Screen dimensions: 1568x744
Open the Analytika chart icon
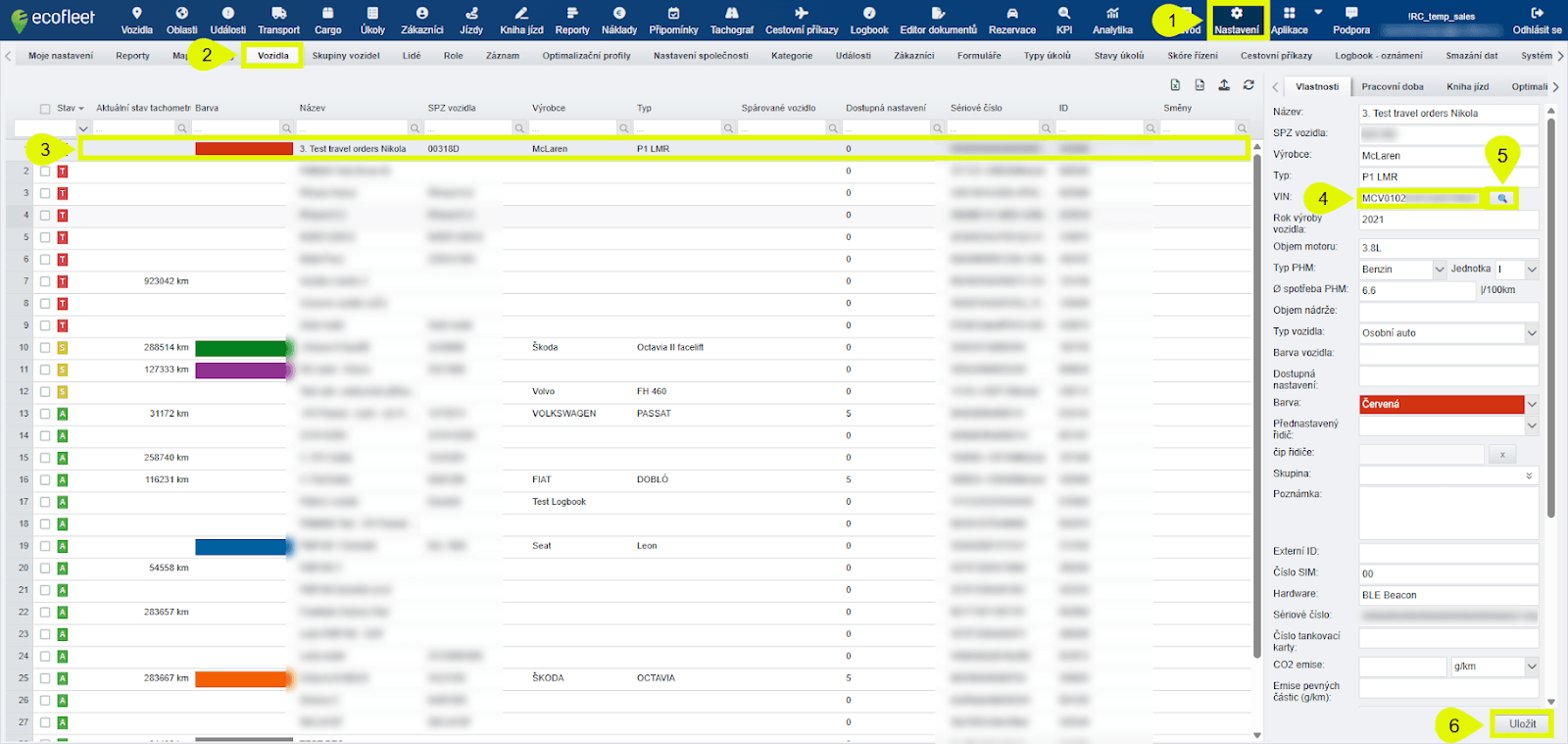coord(1112,21)
